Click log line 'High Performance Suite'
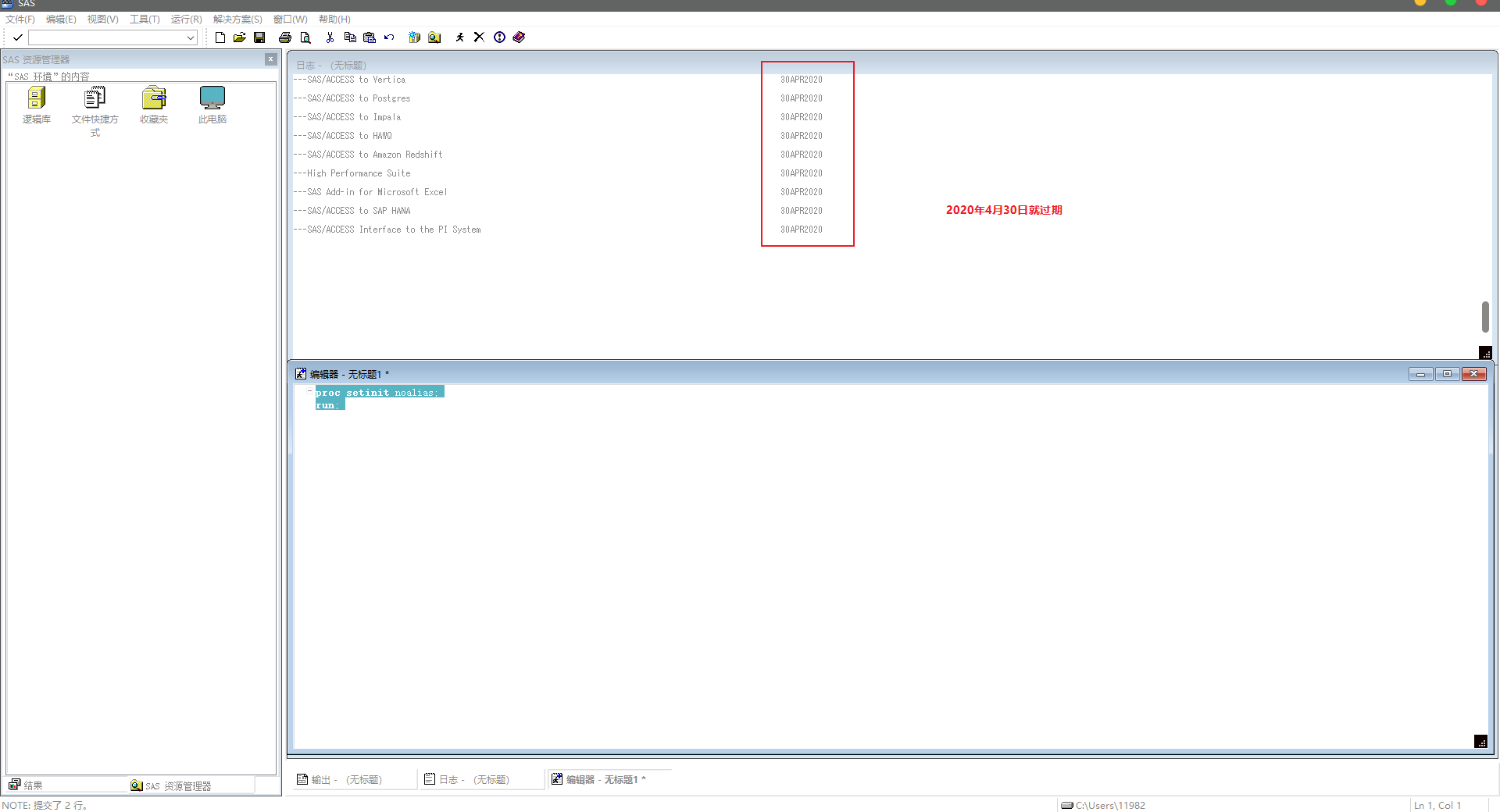Image resolution: width=1500 pixels, height=812 pixels. [352, 173]
